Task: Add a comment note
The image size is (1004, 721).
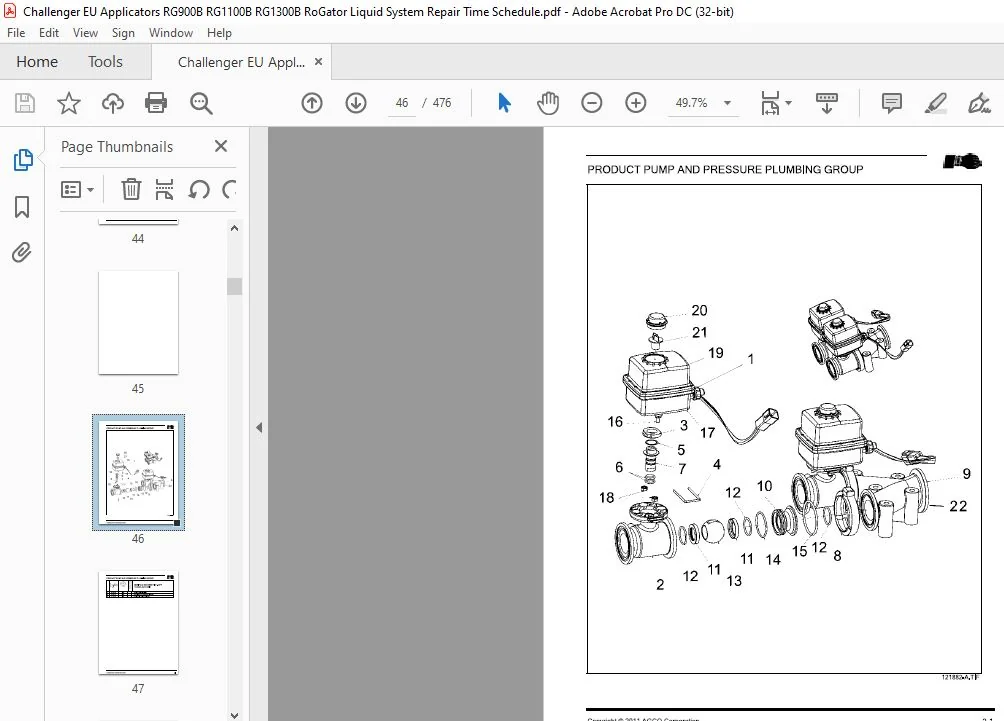Action: 891,103
